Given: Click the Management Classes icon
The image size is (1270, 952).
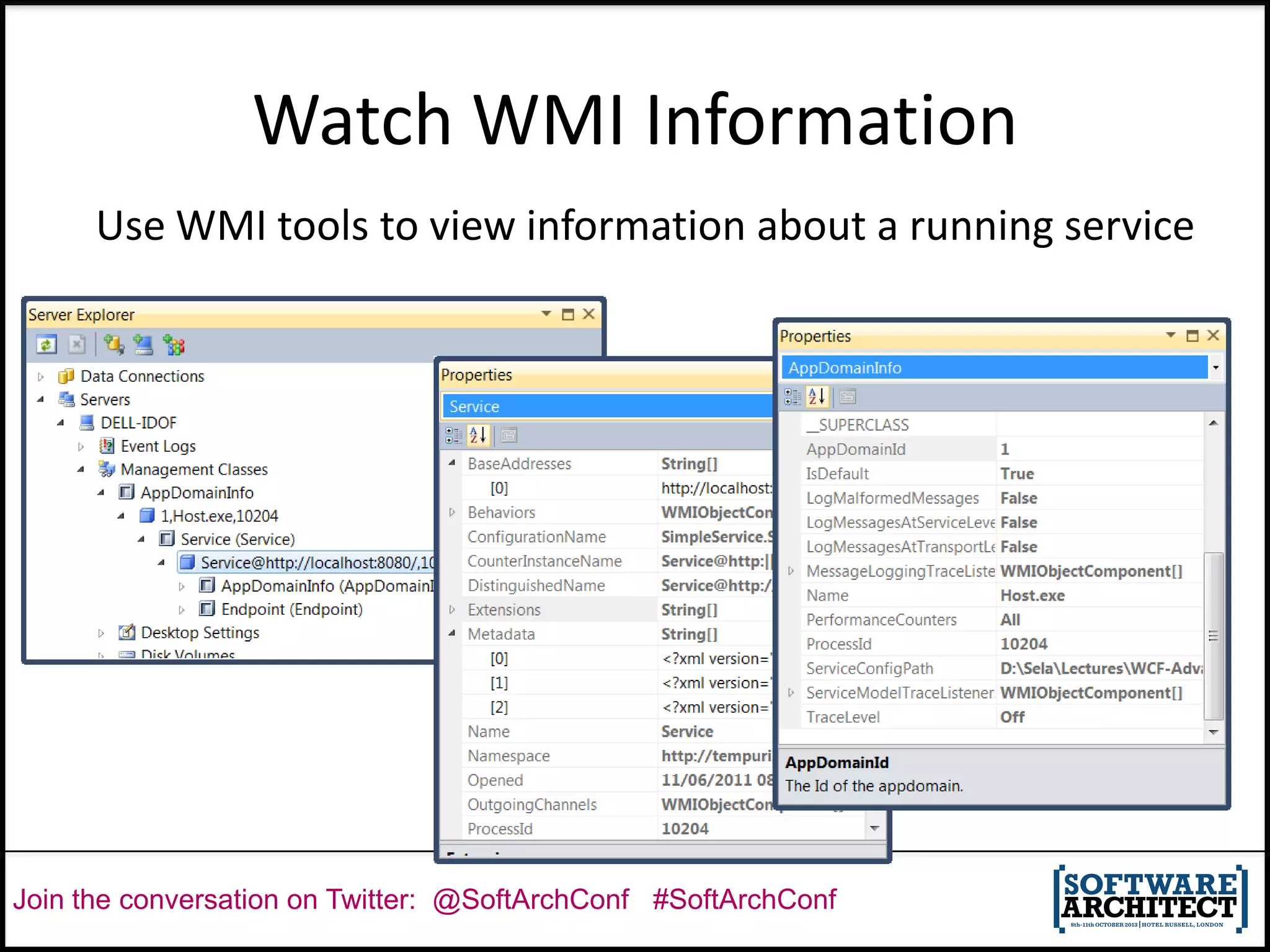Looking at the screenshot, I should click(x=107, y=469).
